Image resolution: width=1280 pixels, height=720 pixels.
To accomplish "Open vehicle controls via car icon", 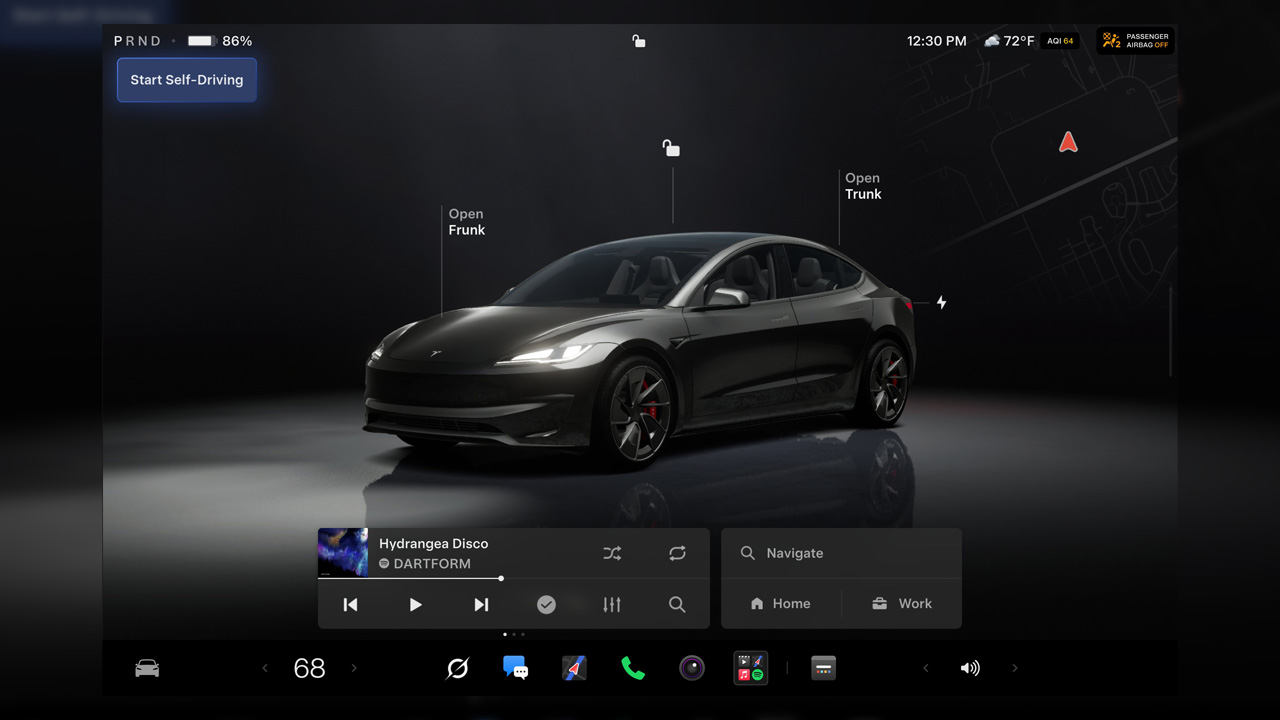I will 147,668.
